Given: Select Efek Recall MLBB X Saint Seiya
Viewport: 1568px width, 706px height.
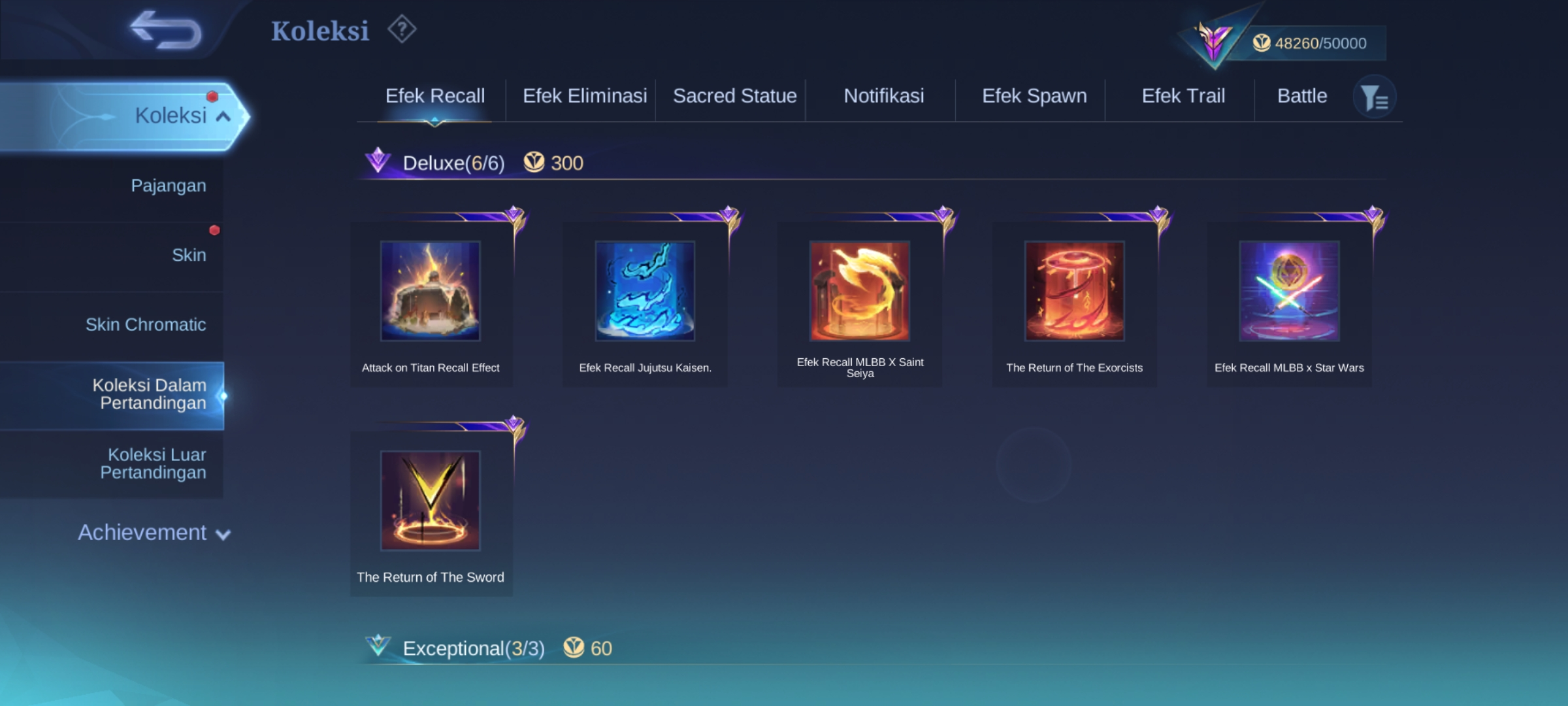Looking at the screenshot, I should tap(860, 291).
